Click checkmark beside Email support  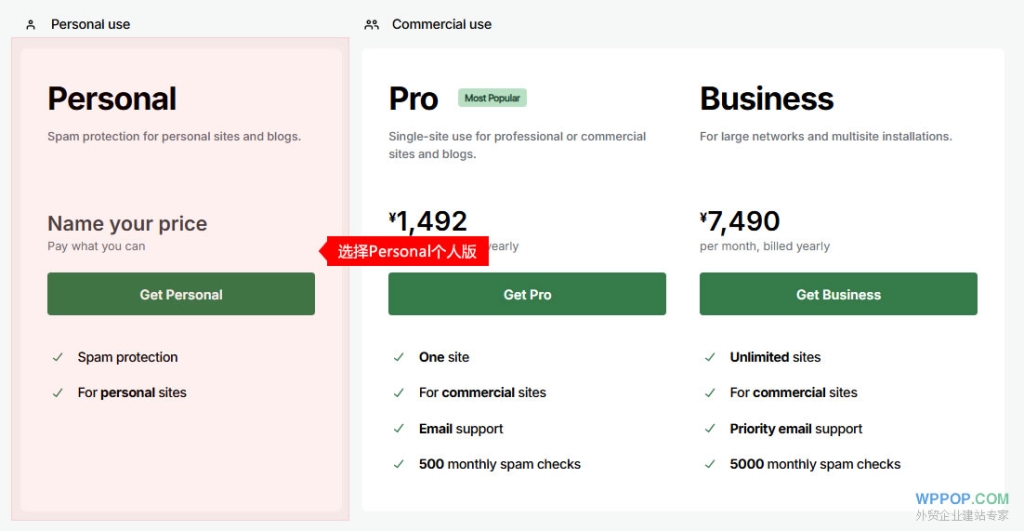(x=399, y=429)
